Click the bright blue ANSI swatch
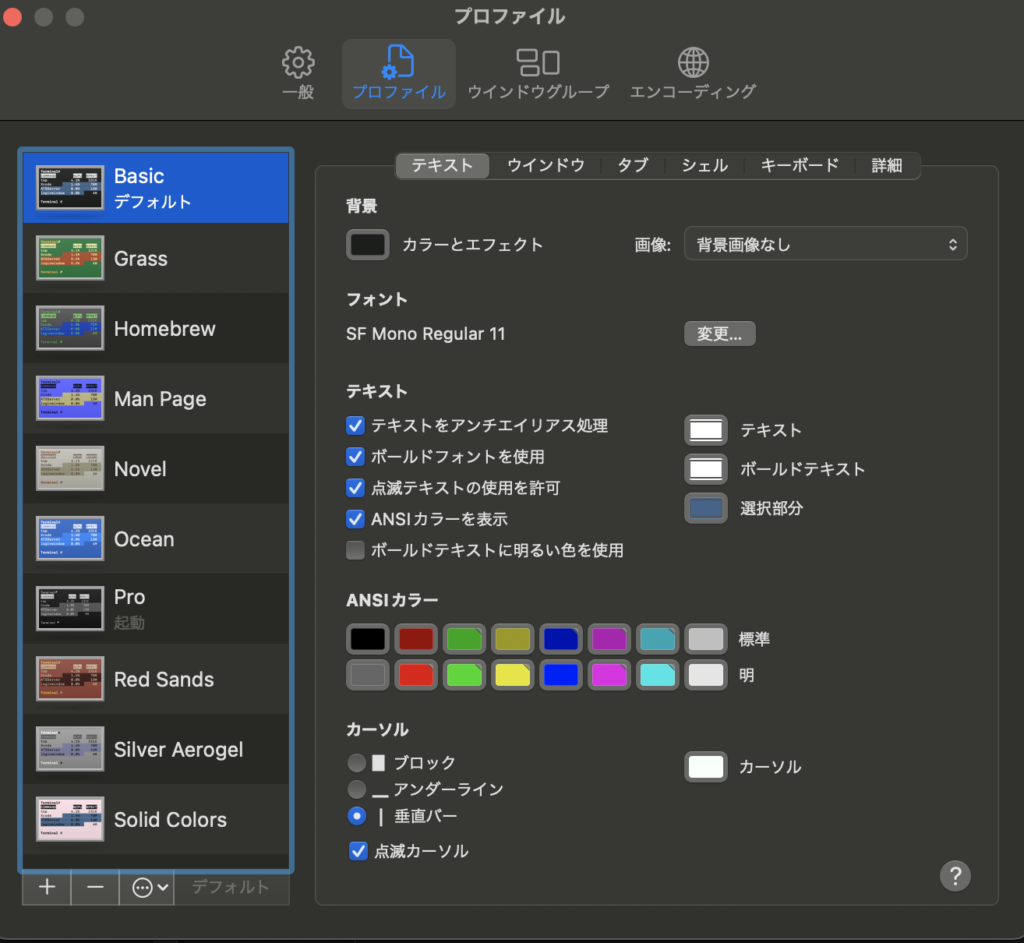 pyautogui.click(x=561, y=675)
